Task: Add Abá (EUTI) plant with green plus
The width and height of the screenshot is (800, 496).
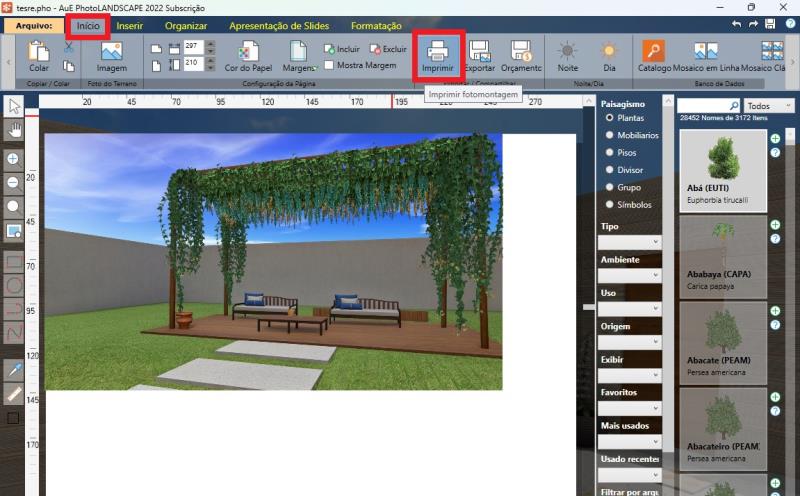Action: [x=775, y=138]
